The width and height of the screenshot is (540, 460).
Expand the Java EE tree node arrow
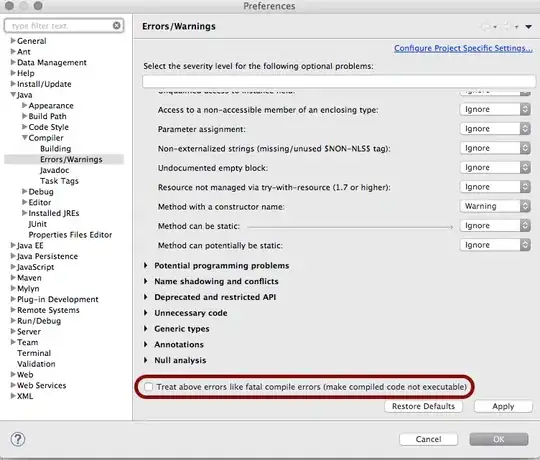coord(13,245)
